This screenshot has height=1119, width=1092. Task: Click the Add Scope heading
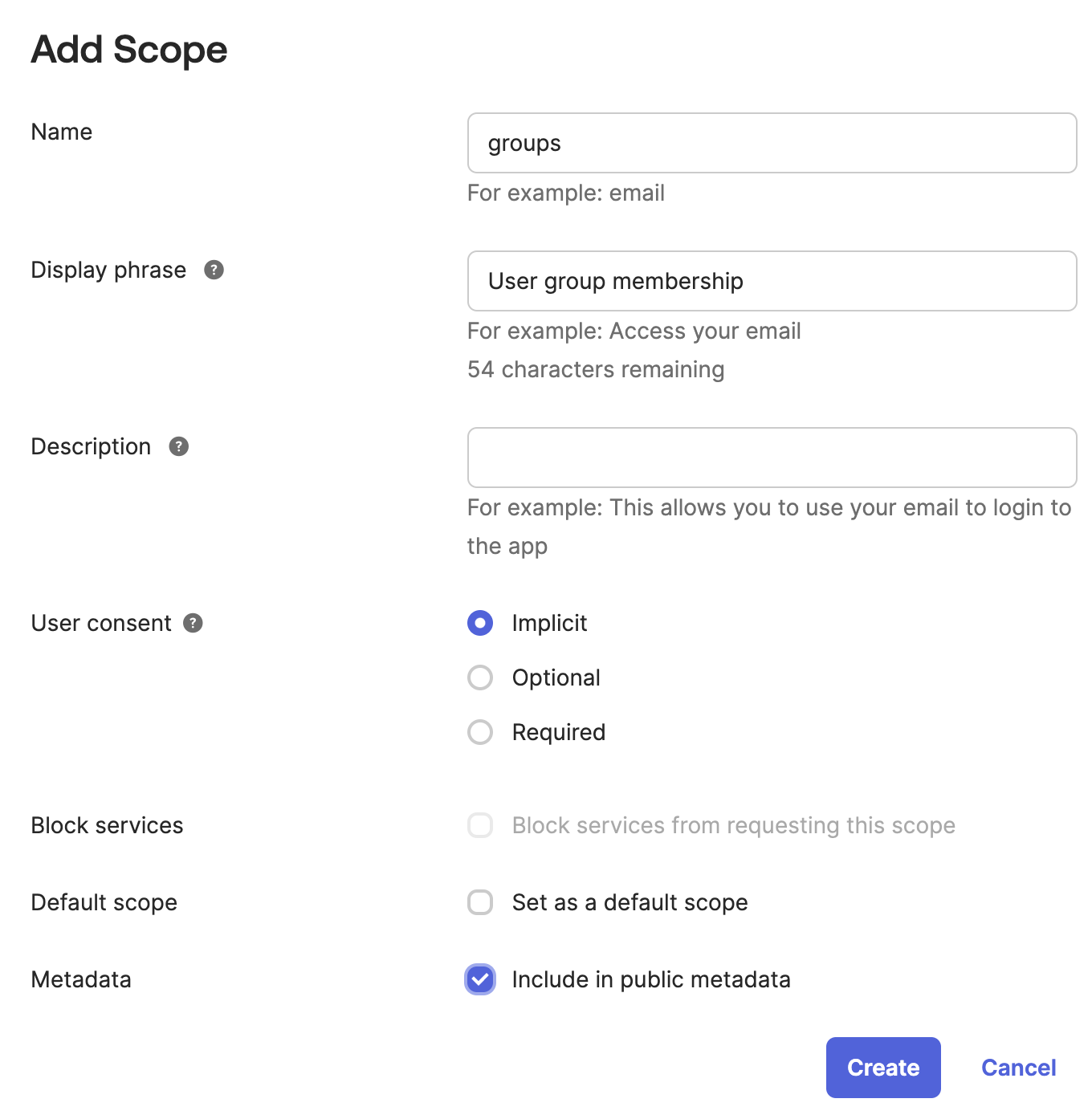[129, 50]
